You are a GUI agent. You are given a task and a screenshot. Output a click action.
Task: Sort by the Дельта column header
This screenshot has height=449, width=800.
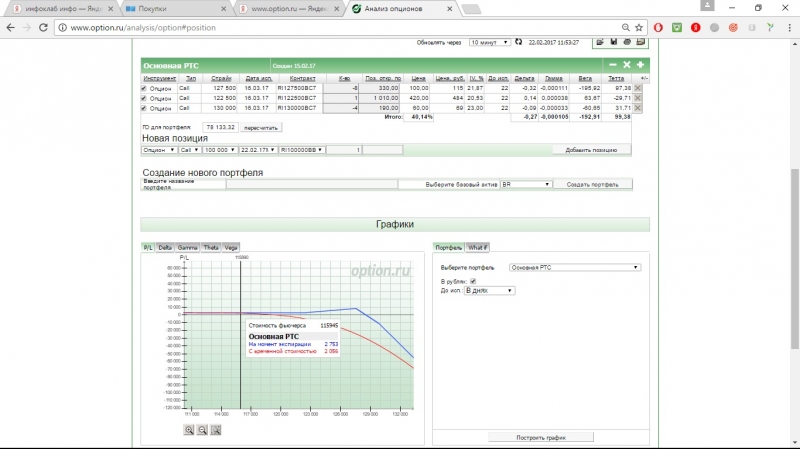(x=524, y=79)
